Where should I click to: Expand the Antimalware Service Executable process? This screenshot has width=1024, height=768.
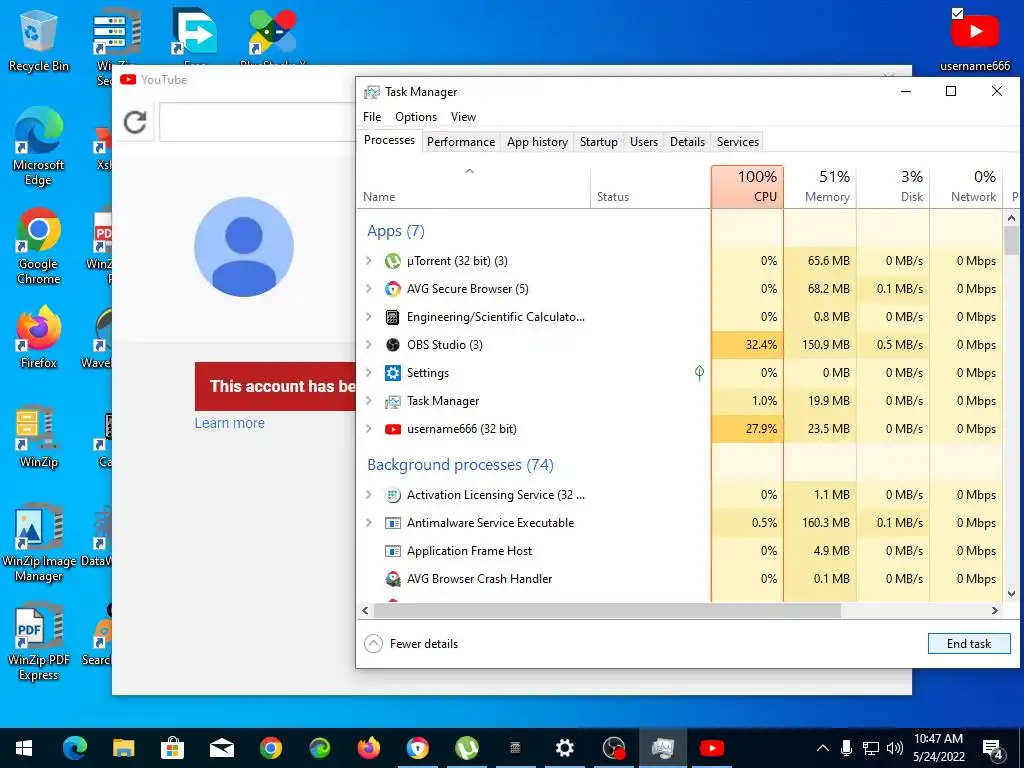369,523
